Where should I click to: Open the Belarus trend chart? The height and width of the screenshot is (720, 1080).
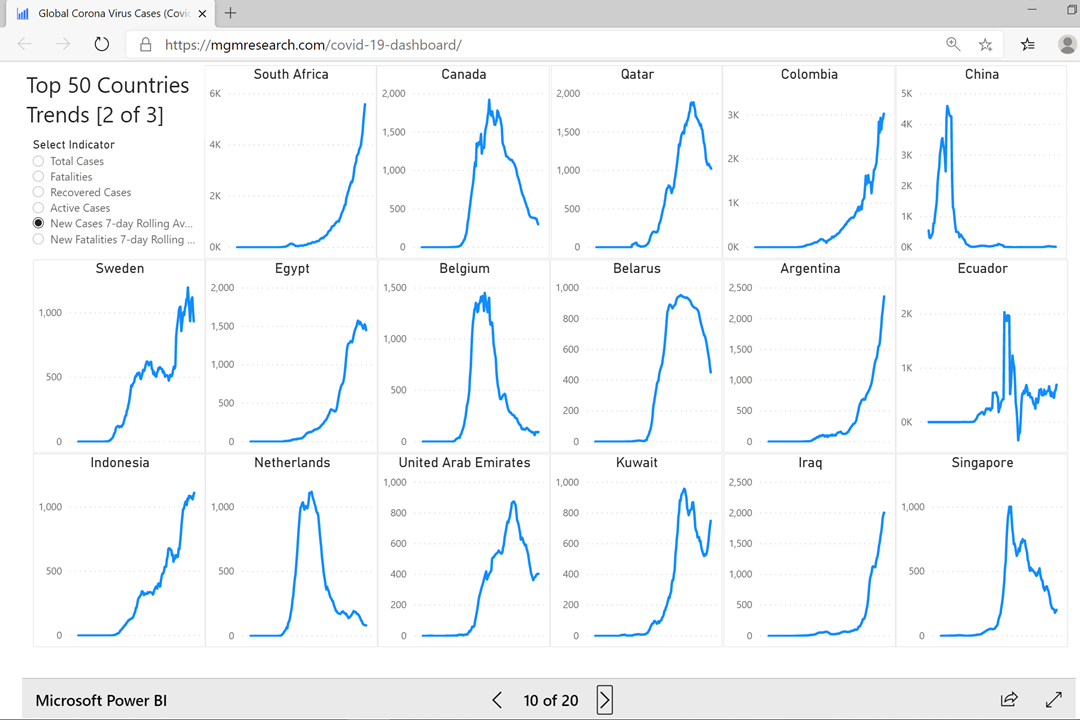click(x=636, y=356)
